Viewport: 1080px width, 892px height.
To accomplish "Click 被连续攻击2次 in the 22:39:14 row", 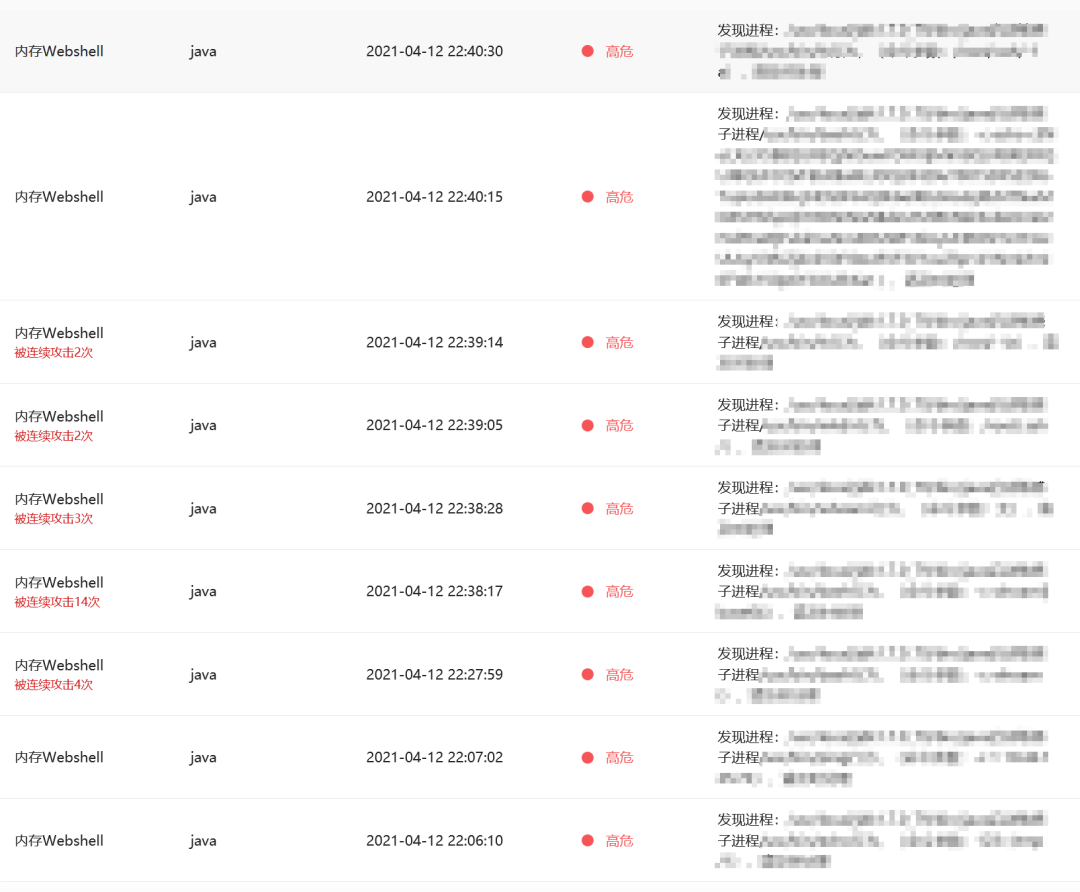I will tap(54, 353).
